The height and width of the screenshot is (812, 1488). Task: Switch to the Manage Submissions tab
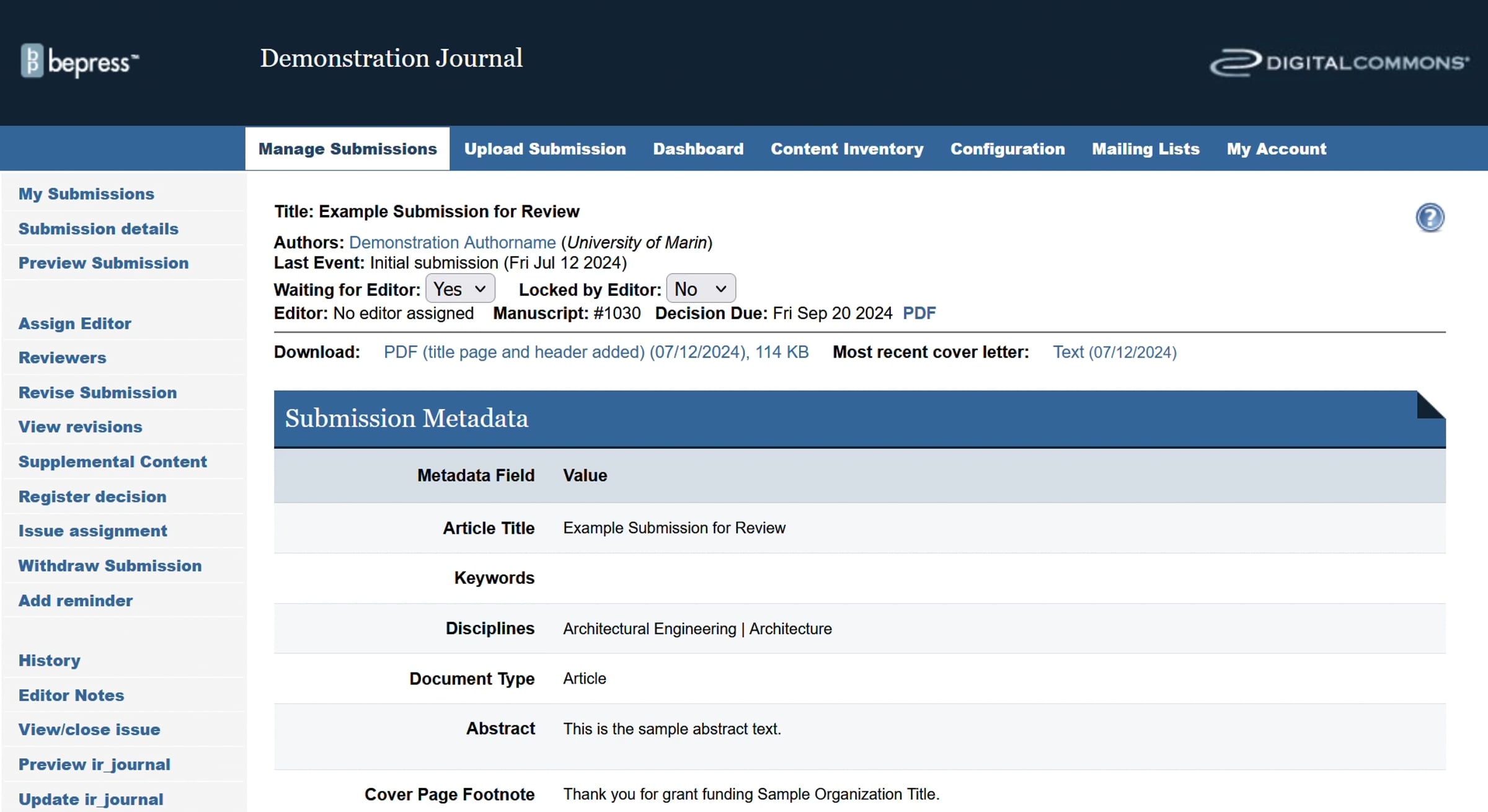point(348,149)
